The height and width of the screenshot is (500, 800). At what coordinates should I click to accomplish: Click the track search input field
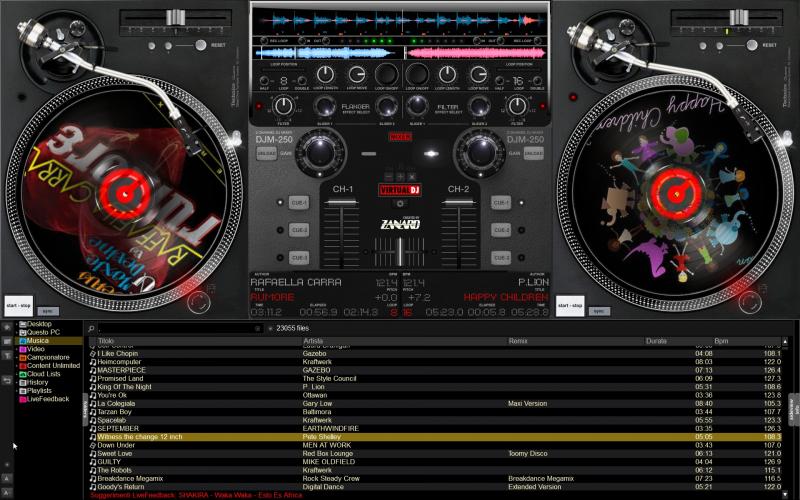pos(180,329)
